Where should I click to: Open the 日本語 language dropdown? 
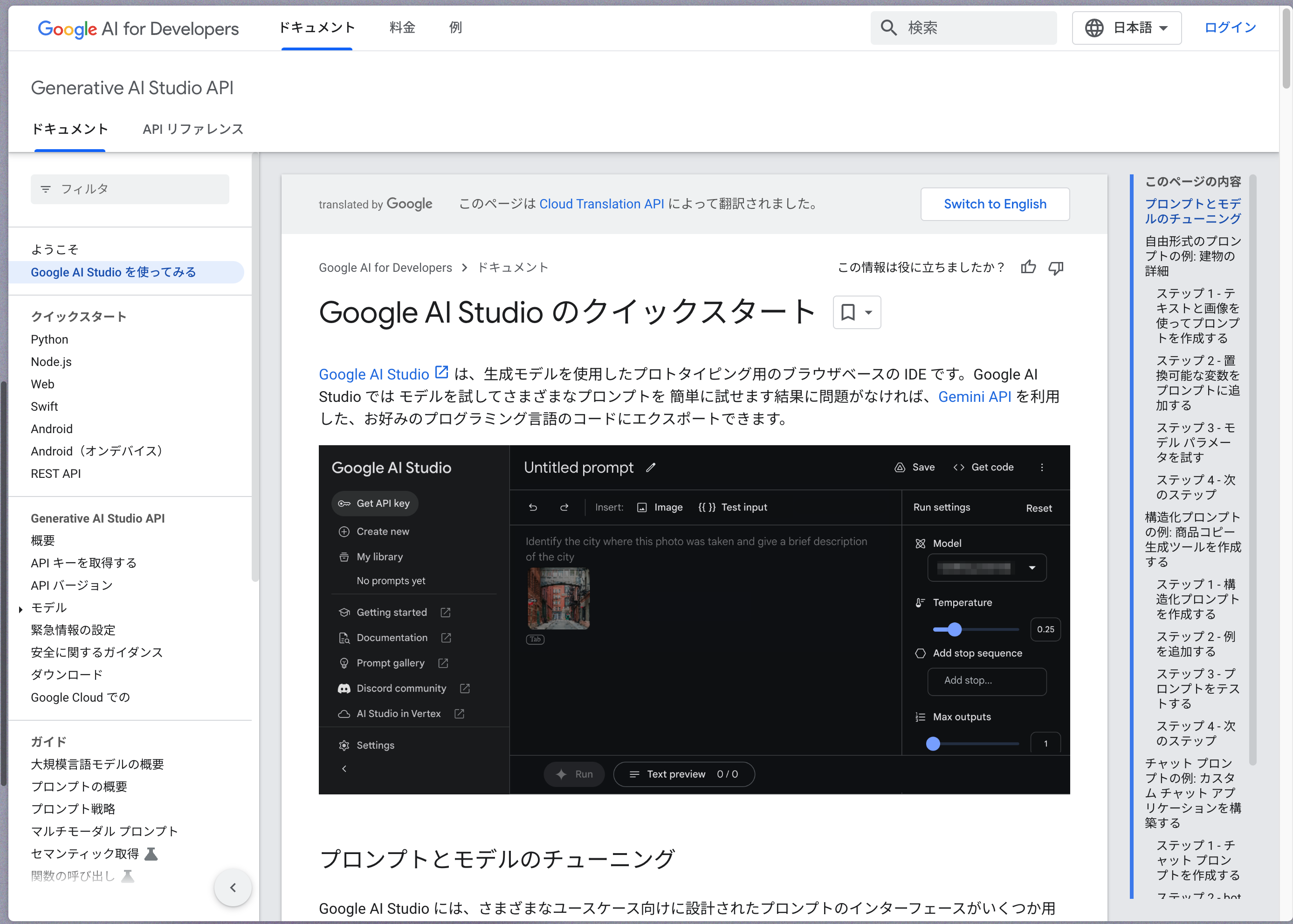coord(1127,28)
